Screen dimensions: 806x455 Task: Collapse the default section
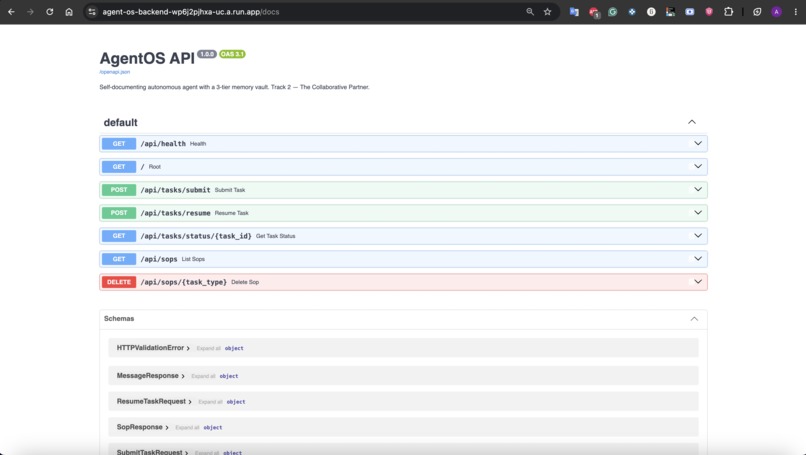click(x=692, y=122)
